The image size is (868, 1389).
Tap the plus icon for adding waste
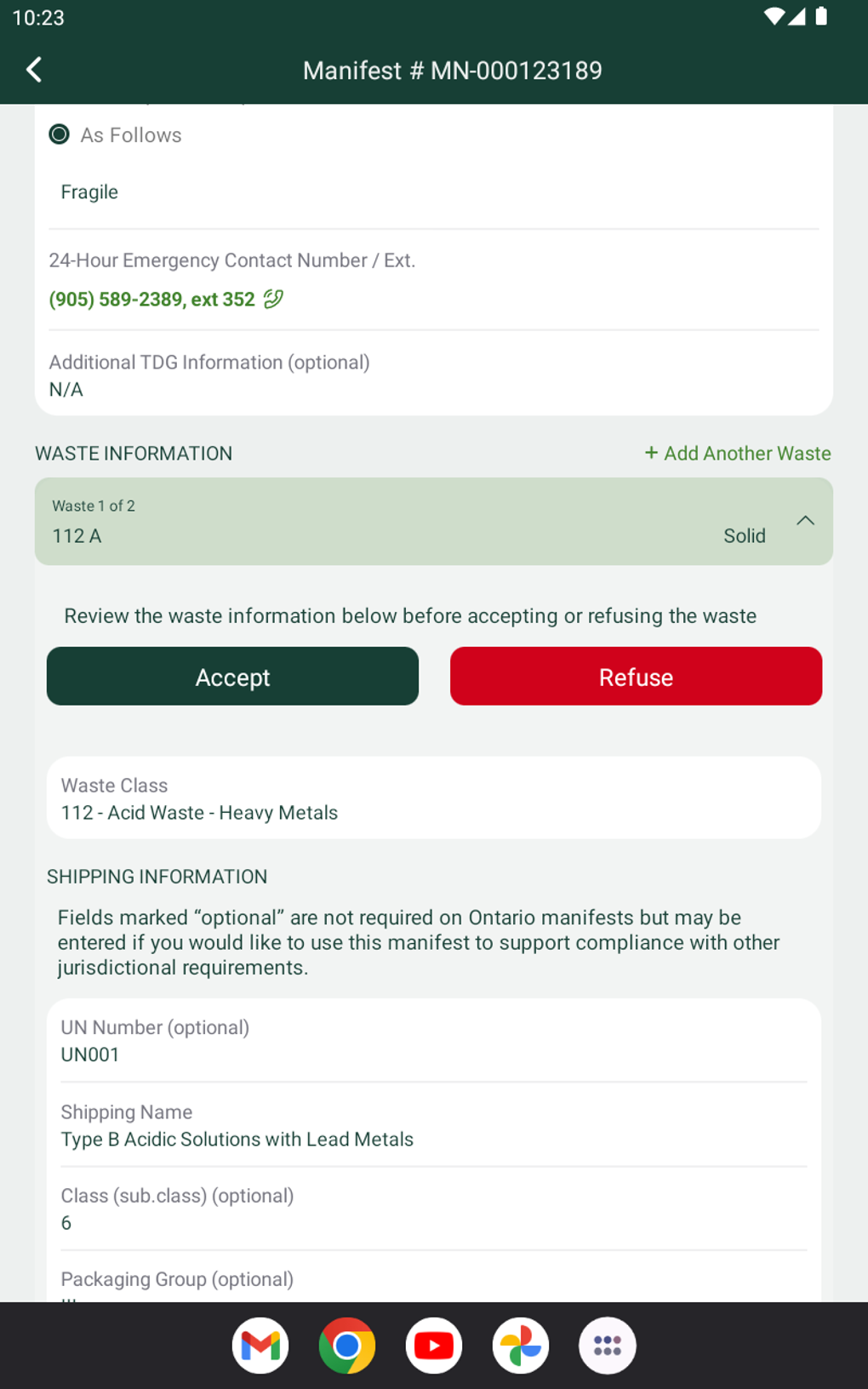(x=651, y=453)
